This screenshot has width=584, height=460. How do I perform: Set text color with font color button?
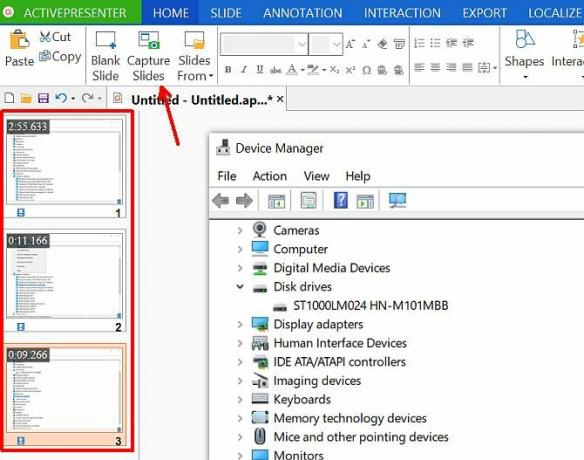[x=292, y=70]
